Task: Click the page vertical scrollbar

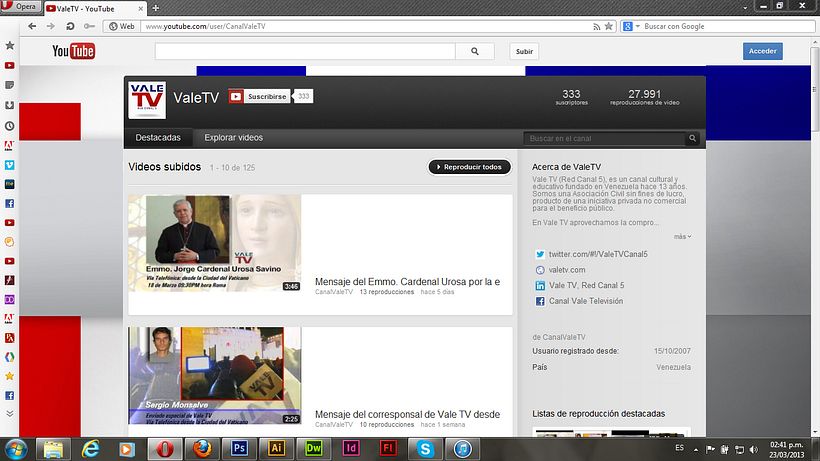Action: click(815, 89)
